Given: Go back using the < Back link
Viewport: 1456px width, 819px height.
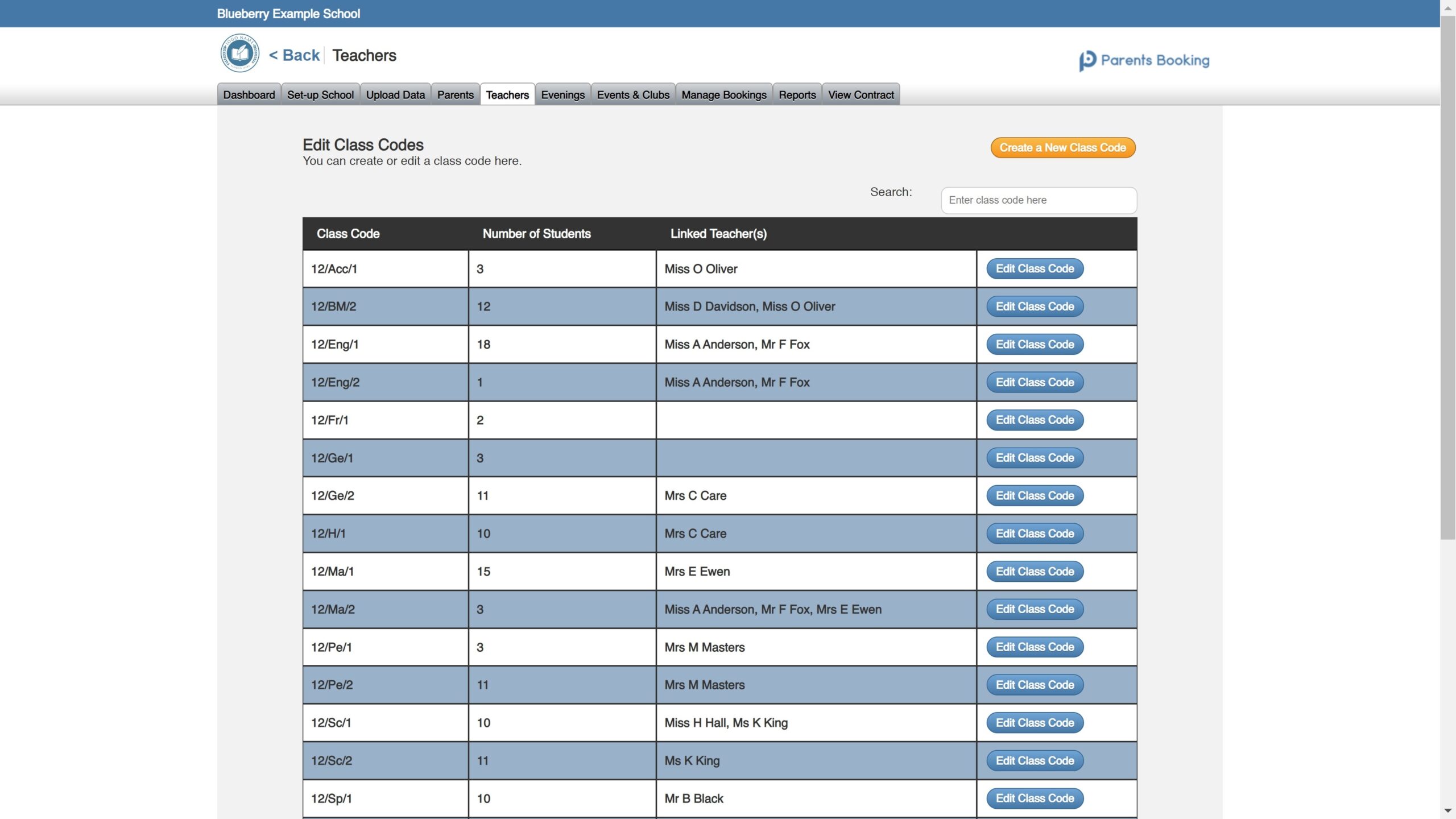Looking at the screenshot, I should (x=294, y=55).
